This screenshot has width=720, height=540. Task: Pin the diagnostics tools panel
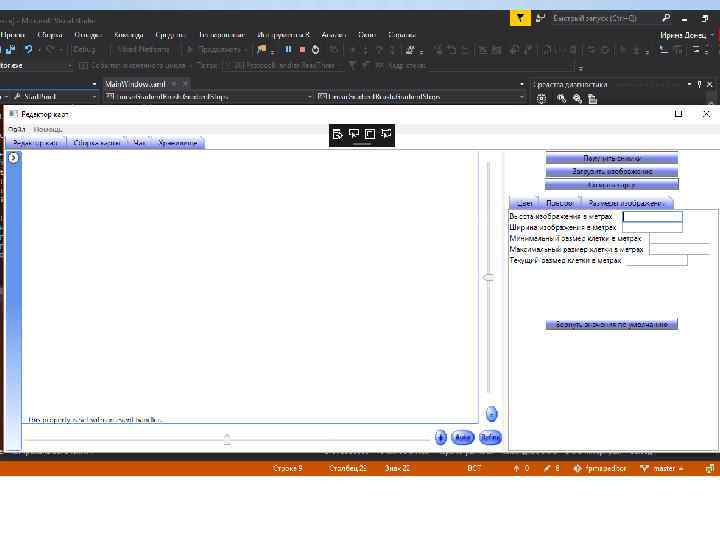tap(699, 84)
